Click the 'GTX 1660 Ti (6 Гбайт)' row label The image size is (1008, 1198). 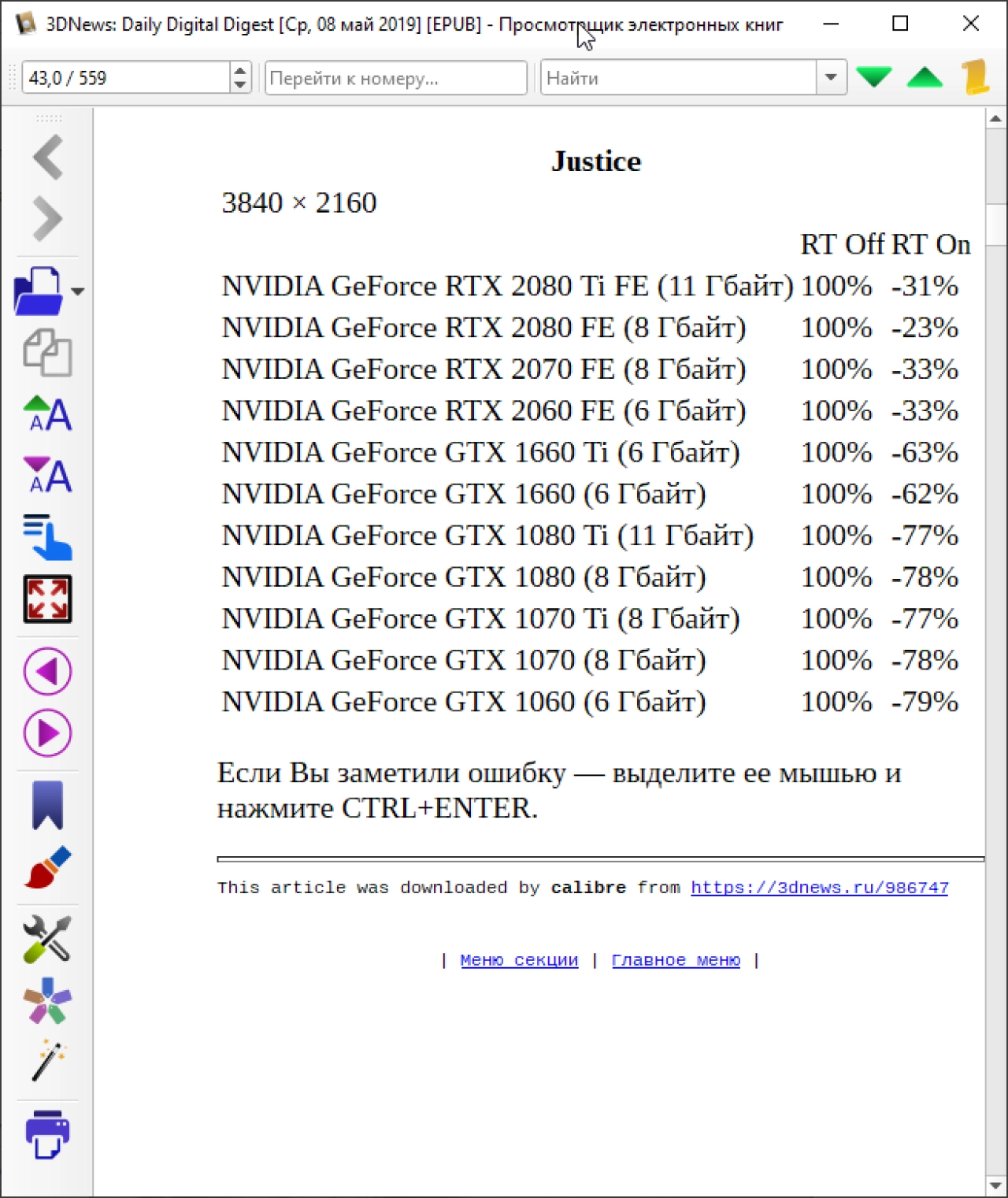coord(481,453)
